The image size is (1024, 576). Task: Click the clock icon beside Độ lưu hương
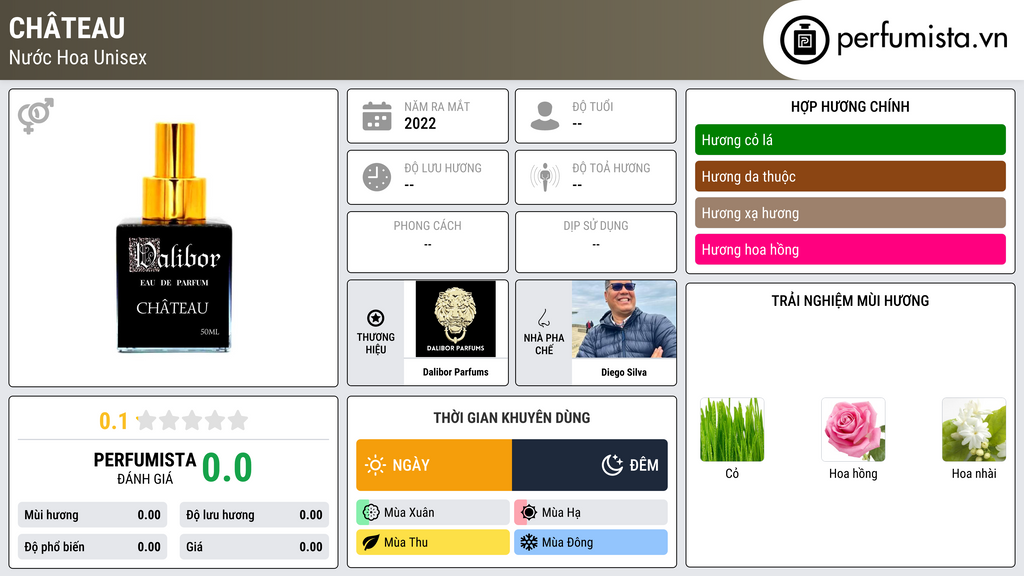coord(377,177)
